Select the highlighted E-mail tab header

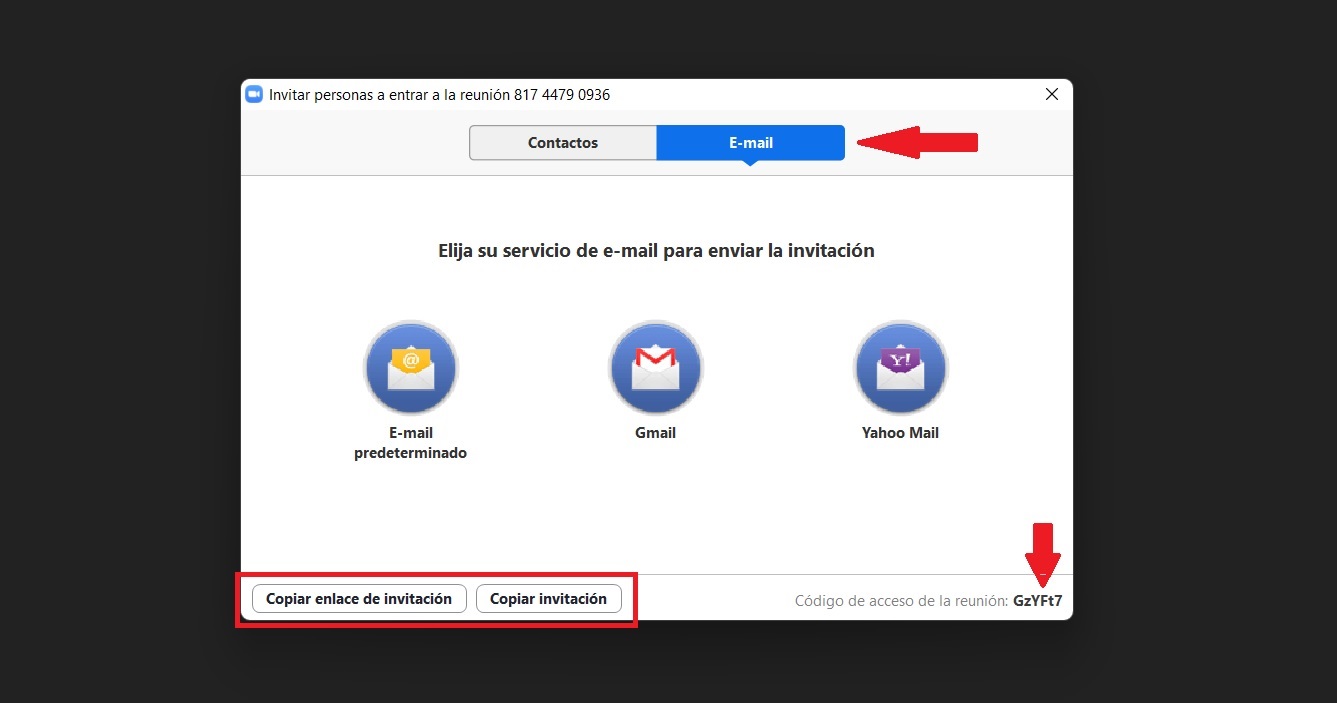coord(750,142)
